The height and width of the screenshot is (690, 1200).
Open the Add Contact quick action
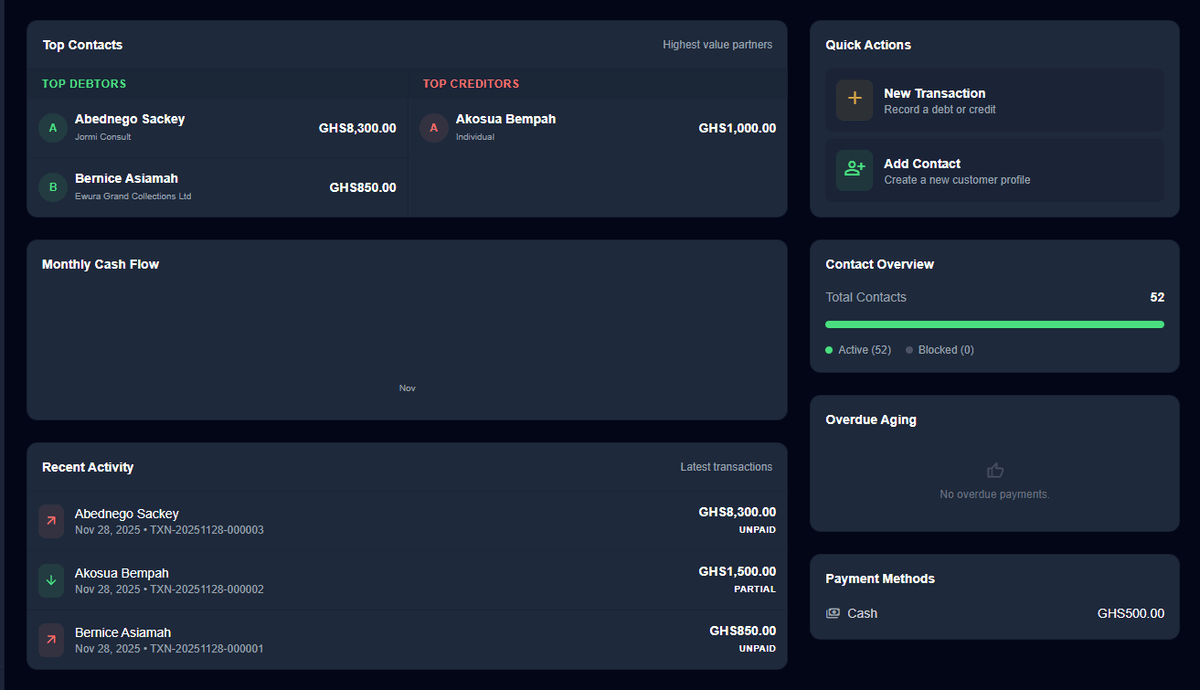994,171
